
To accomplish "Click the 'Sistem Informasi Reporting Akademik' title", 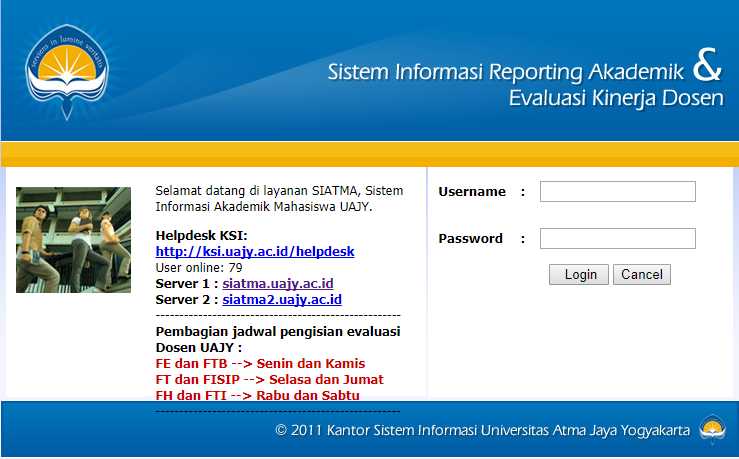I will (x=506, y=73).
